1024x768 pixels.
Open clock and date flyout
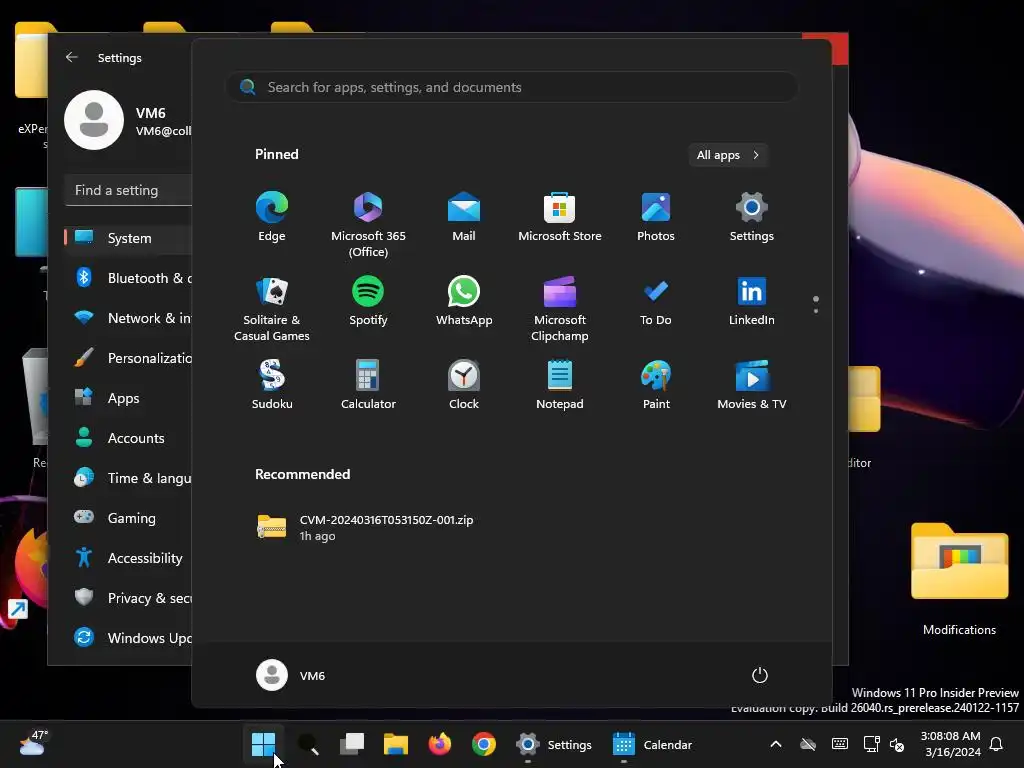tap(951, 744)
